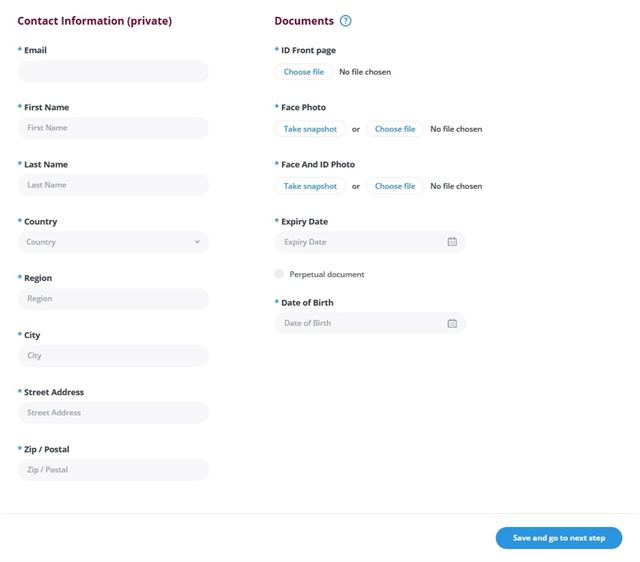This screenshot has width=640, height=562.
Task: Click Save and go to next step
Action: tap(559, 538)
